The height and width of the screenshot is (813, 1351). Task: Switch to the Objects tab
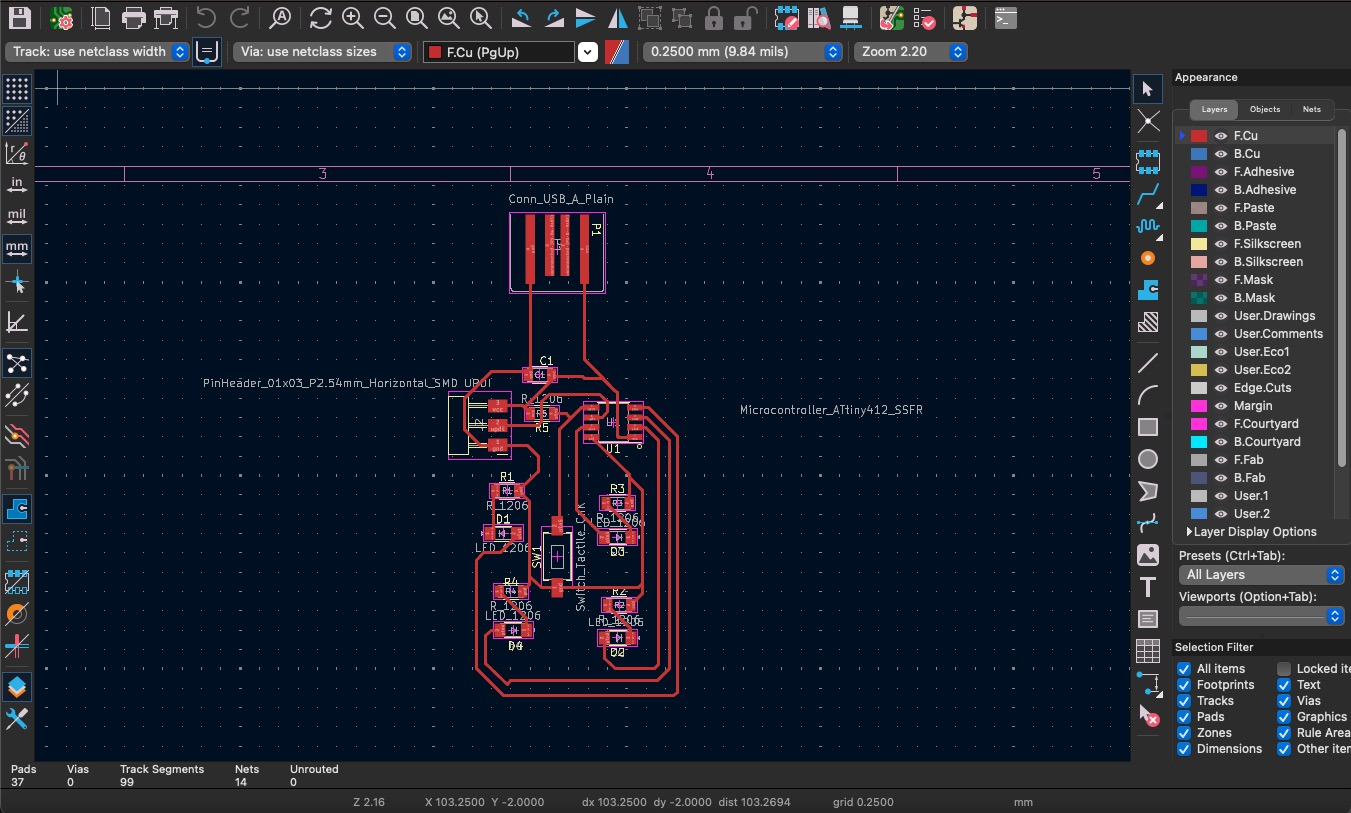click(1265, 109)
